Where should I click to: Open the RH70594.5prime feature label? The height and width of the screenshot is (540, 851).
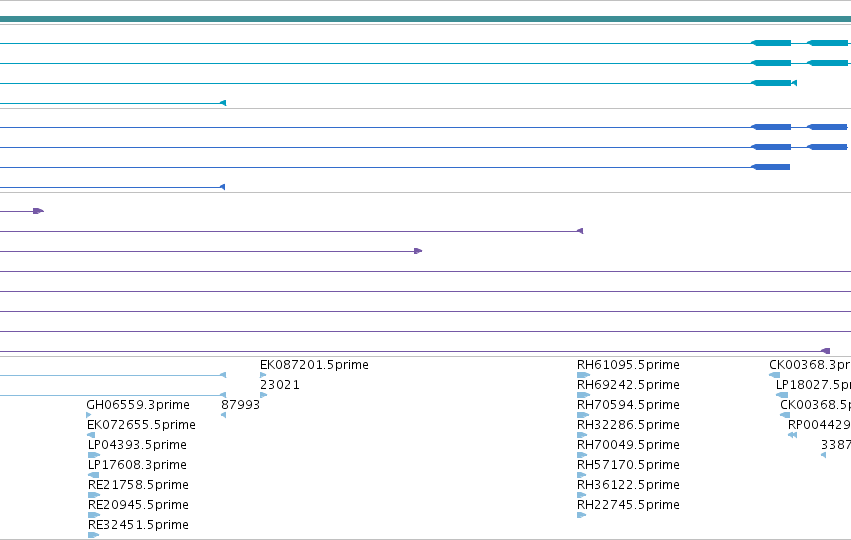click(x=628, y=405)
